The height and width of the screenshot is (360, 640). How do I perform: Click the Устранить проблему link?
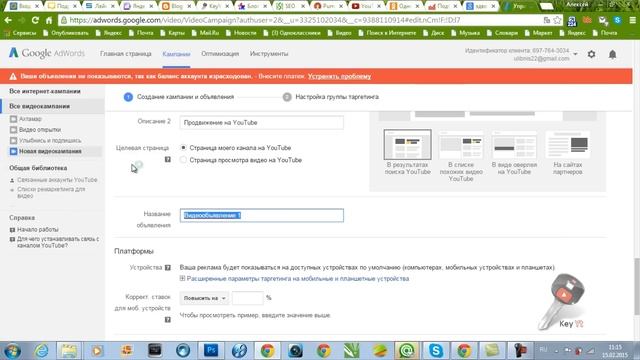tap(340, 76)
